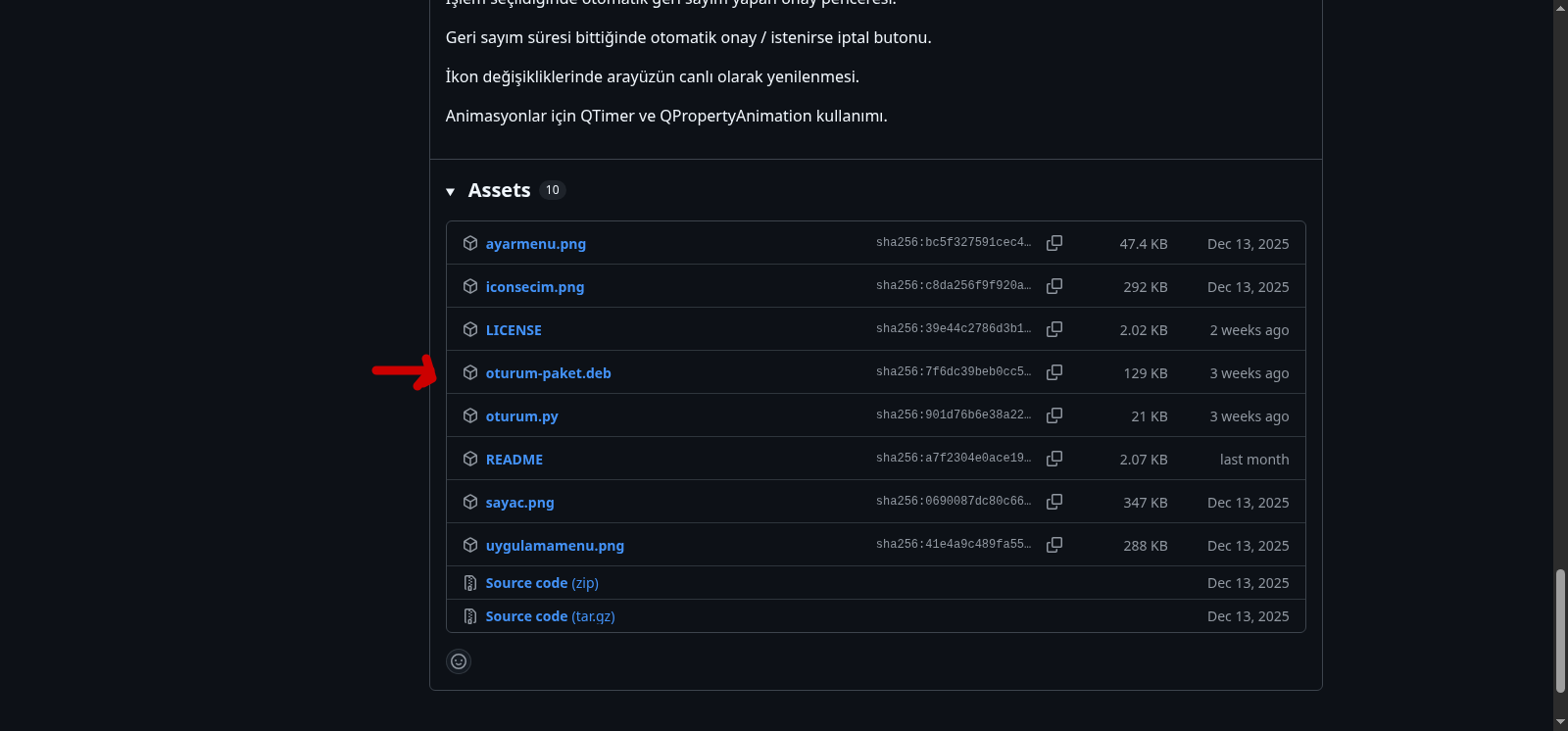The image size is (1568, 731).
Task: Copy SHA256 hash for uygulamamenu.png
Action: tap(1054, 545)
